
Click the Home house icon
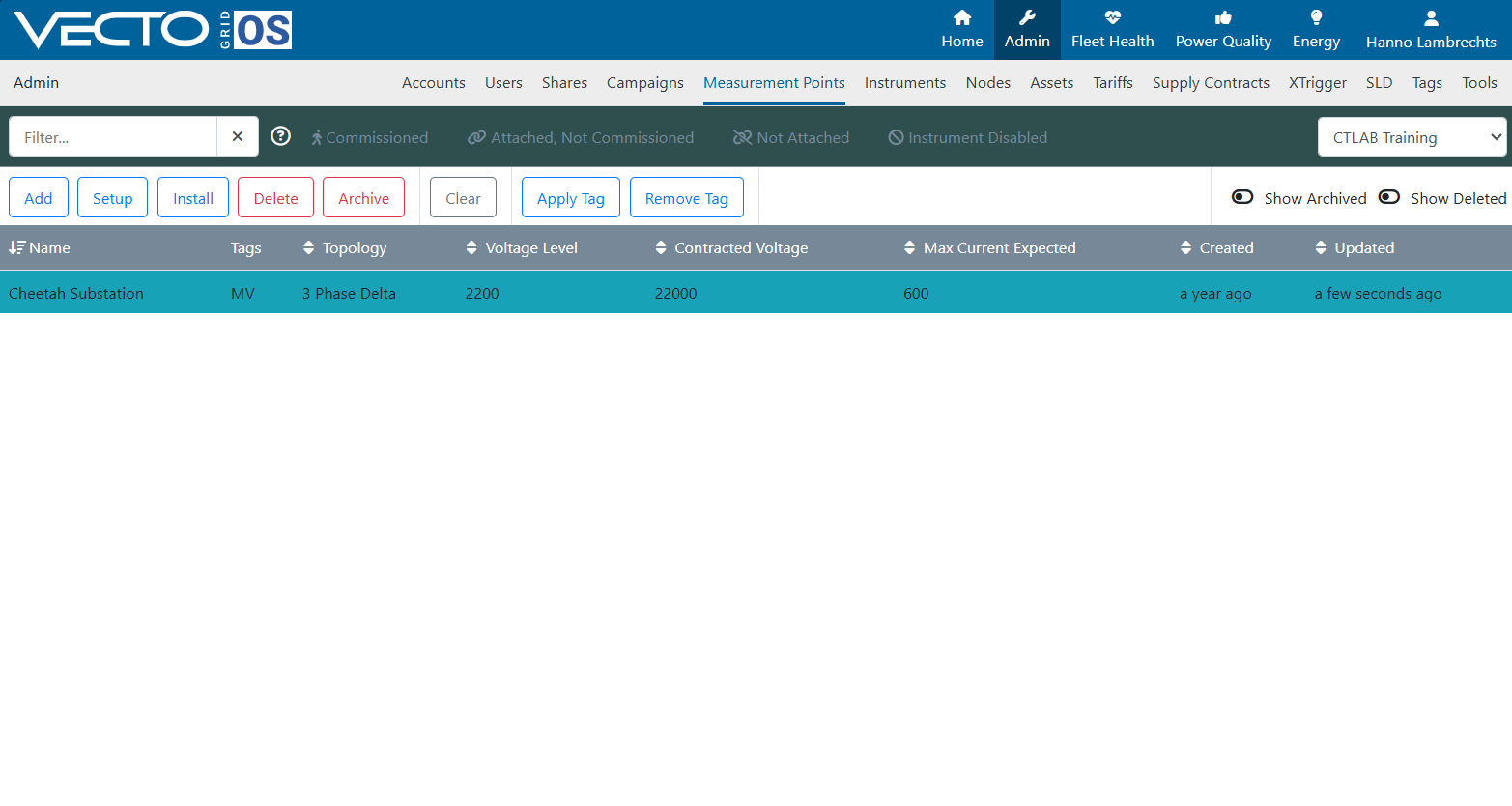click(962, 17)
